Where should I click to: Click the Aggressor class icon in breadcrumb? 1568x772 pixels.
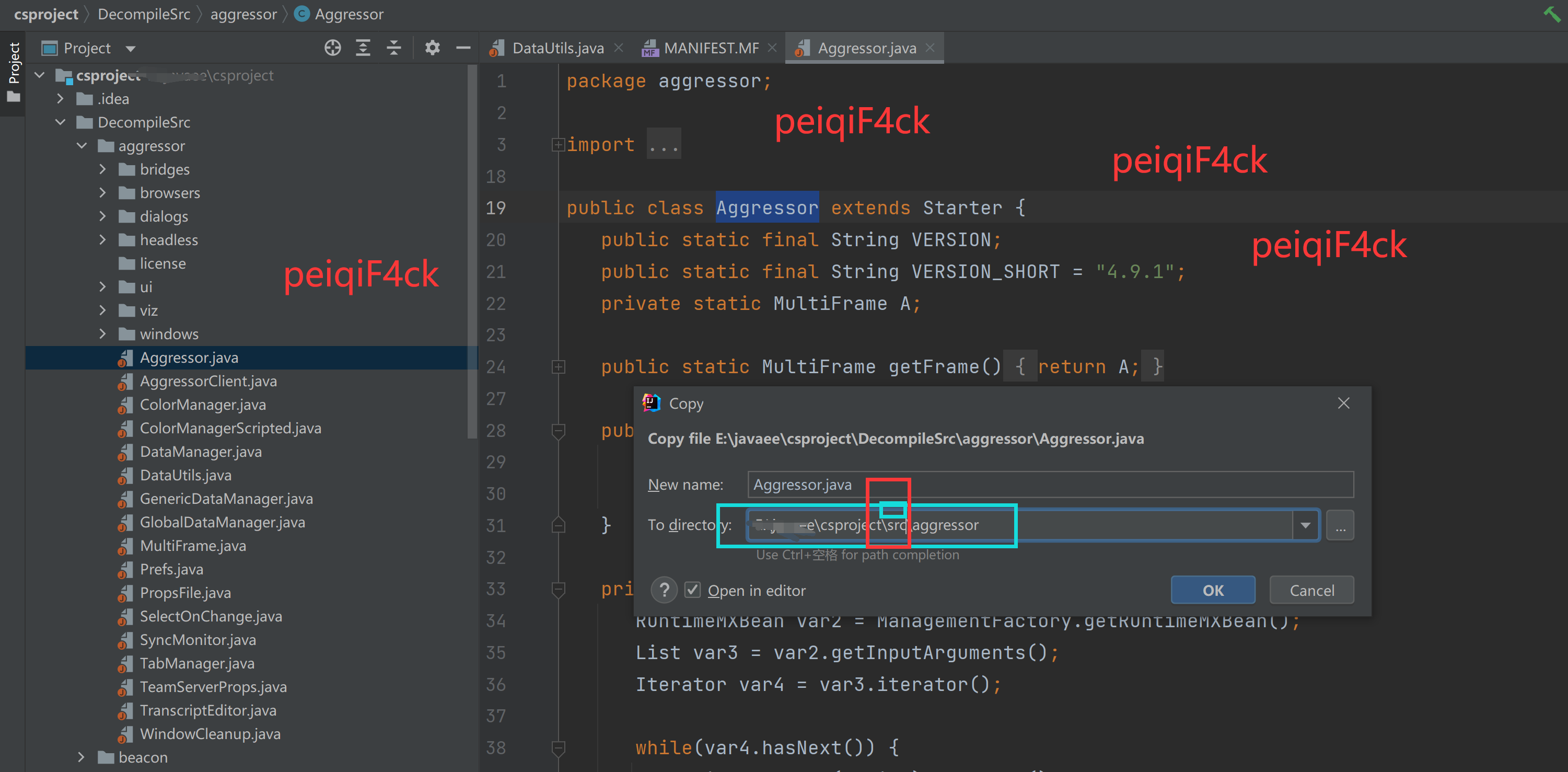(302, 14)
